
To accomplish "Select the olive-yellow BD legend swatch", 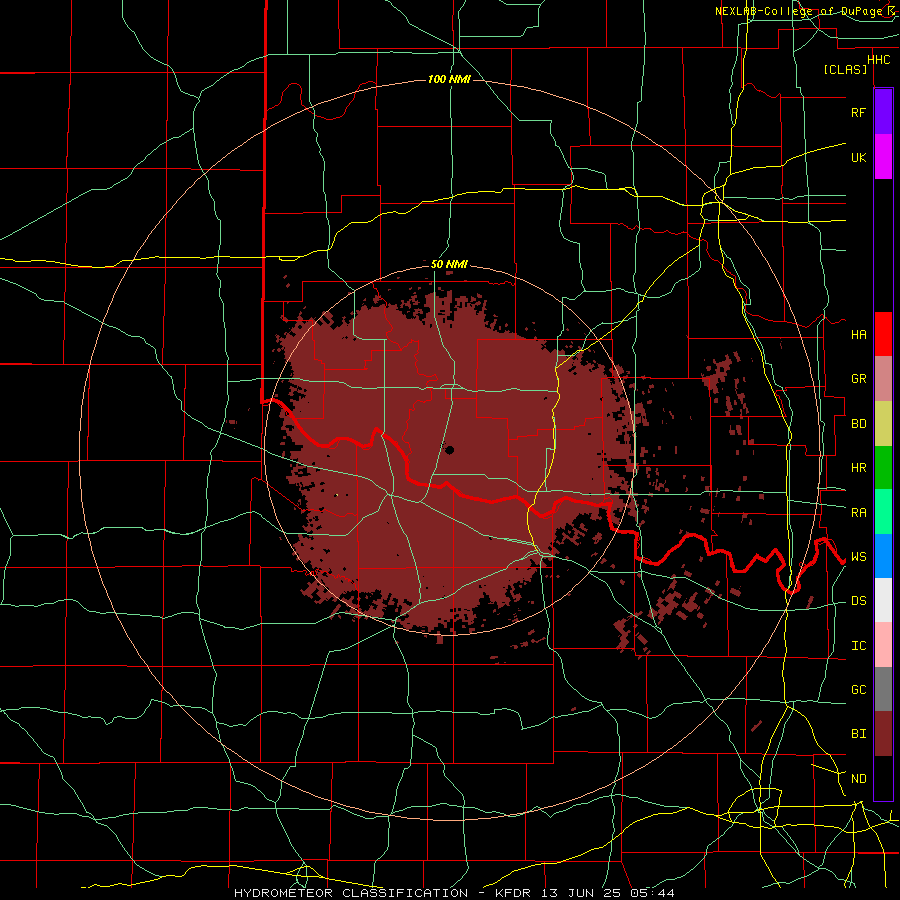I will point(883,424).
